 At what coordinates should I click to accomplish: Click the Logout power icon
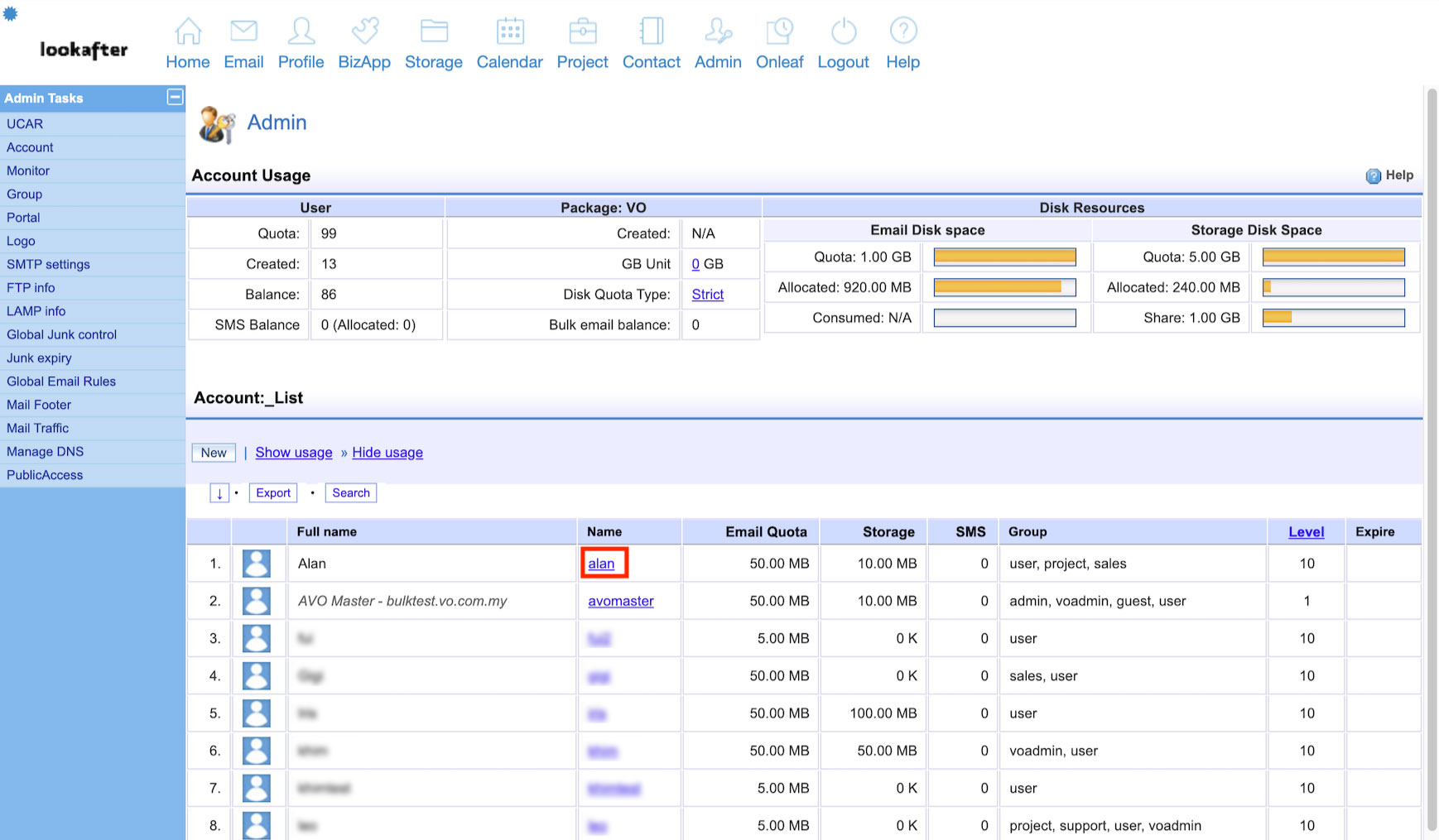point(843,32)
